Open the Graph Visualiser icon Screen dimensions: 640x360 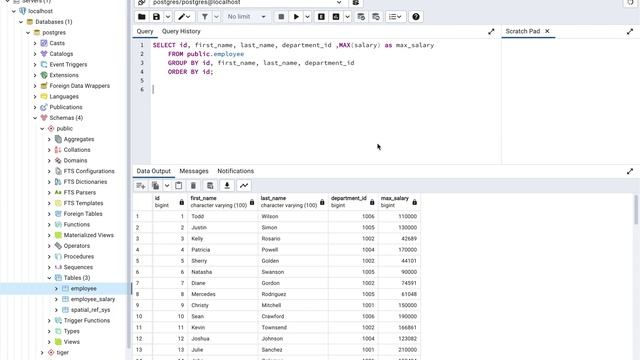coord(244,186)
